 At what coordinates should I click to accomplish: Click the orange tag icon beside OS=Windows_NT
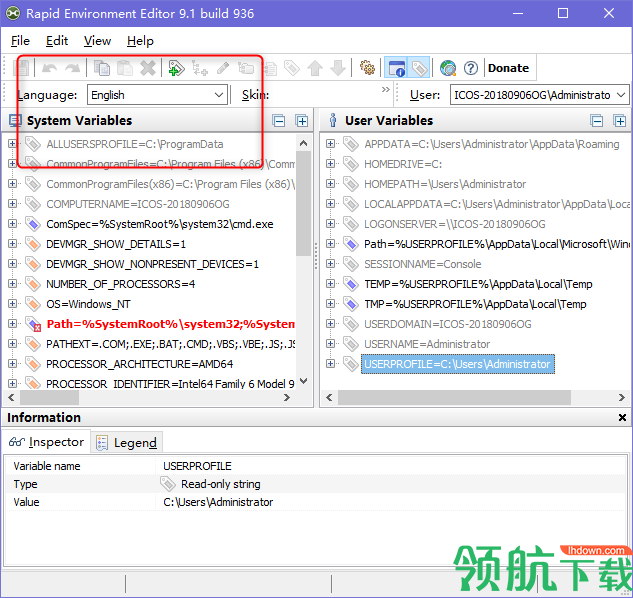pos(33,304)
